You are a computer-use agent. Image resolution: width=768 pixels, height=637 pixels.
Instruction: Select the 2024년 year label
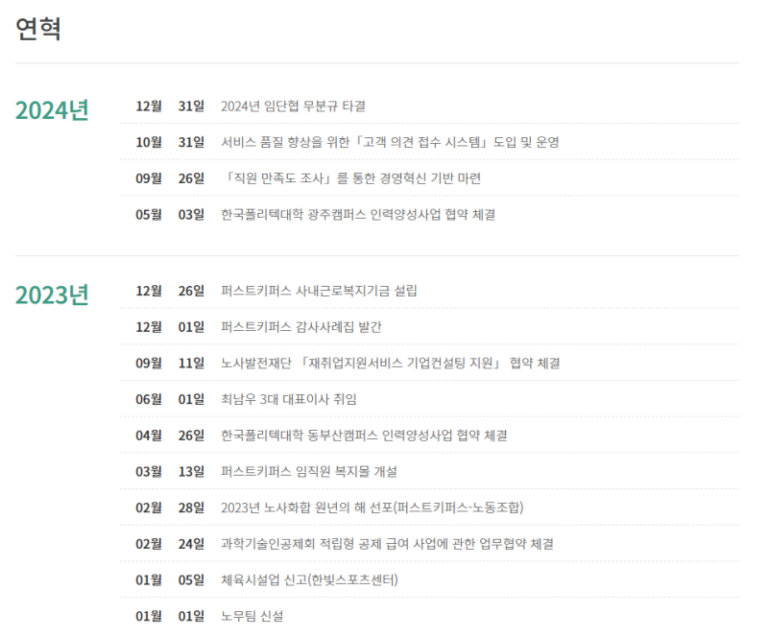coord(52,110)
